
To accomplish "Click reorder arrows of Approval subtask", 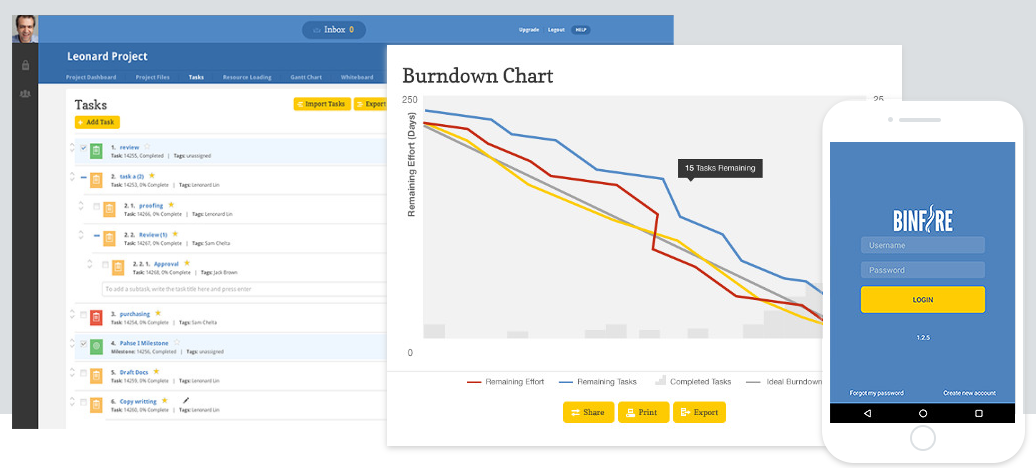I will pos(89,264).
